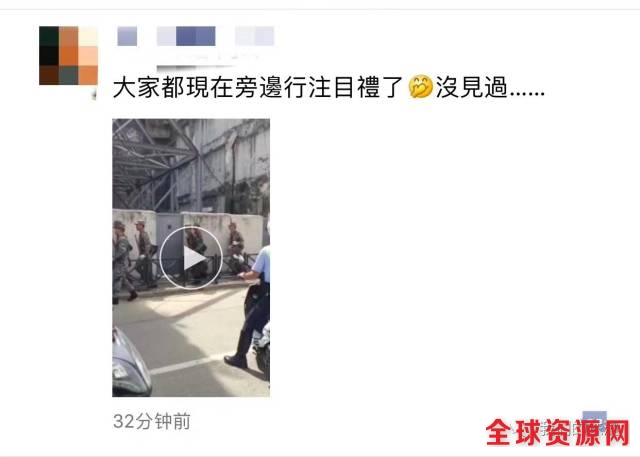Click the 全 character in the red watermark
This screenshot has width=640, height=457.
pyautogui.click(x=499, y=432)
